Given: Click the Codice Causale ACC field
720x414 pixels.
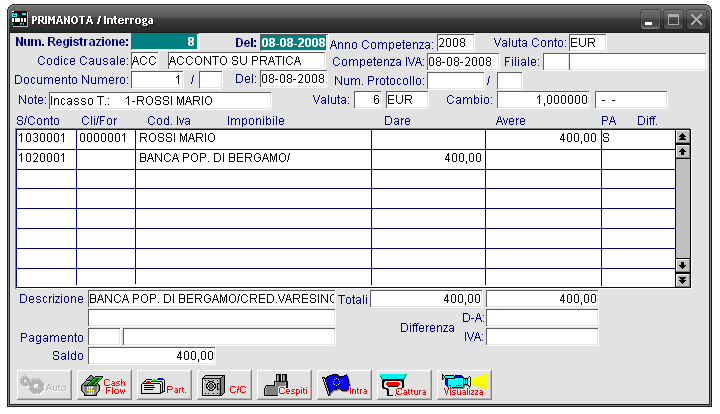Looking at the screenshot, I should 145,61.
